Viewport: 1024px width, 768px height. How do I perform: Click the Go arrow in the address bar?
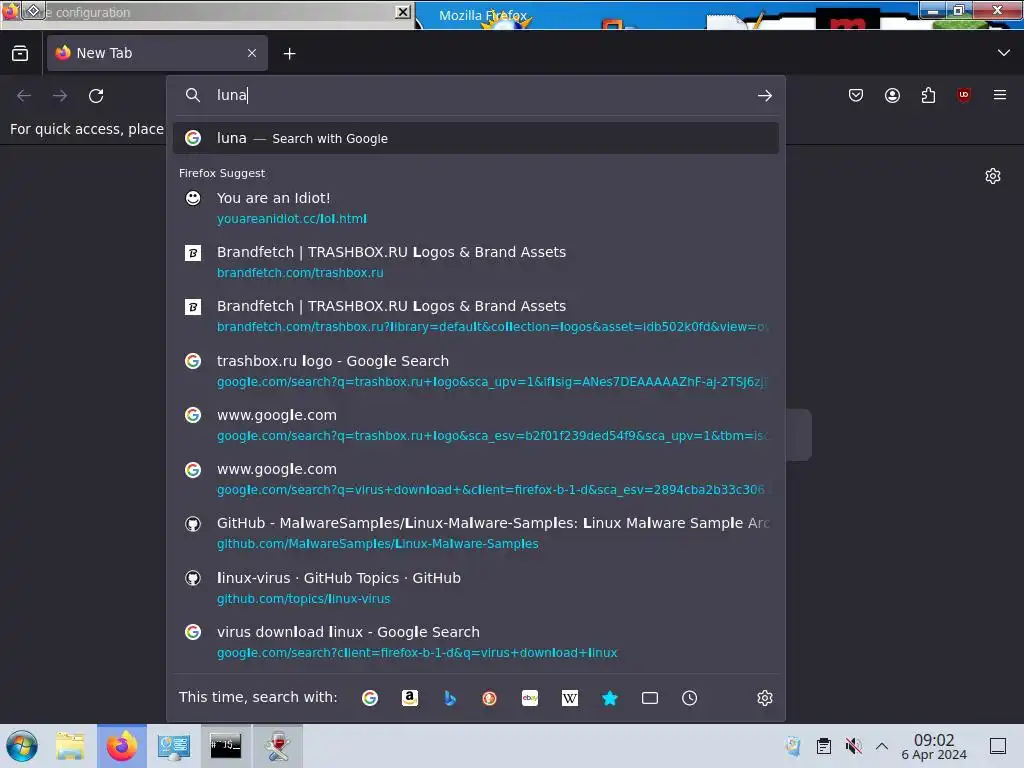pyautogui.click(x=765, y=95)
